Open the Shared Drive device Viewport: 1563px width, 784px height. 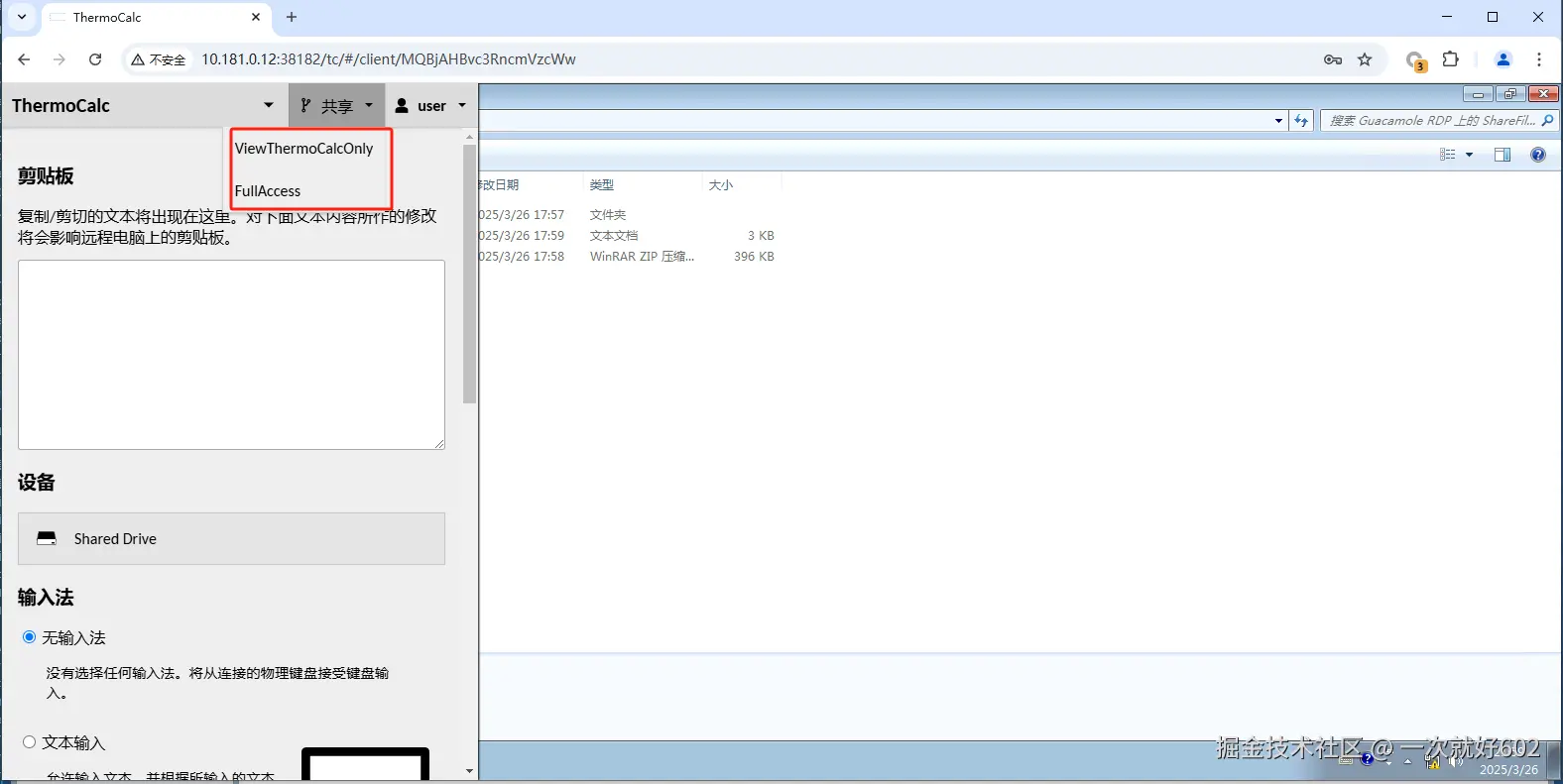click(x=231, y=539)
